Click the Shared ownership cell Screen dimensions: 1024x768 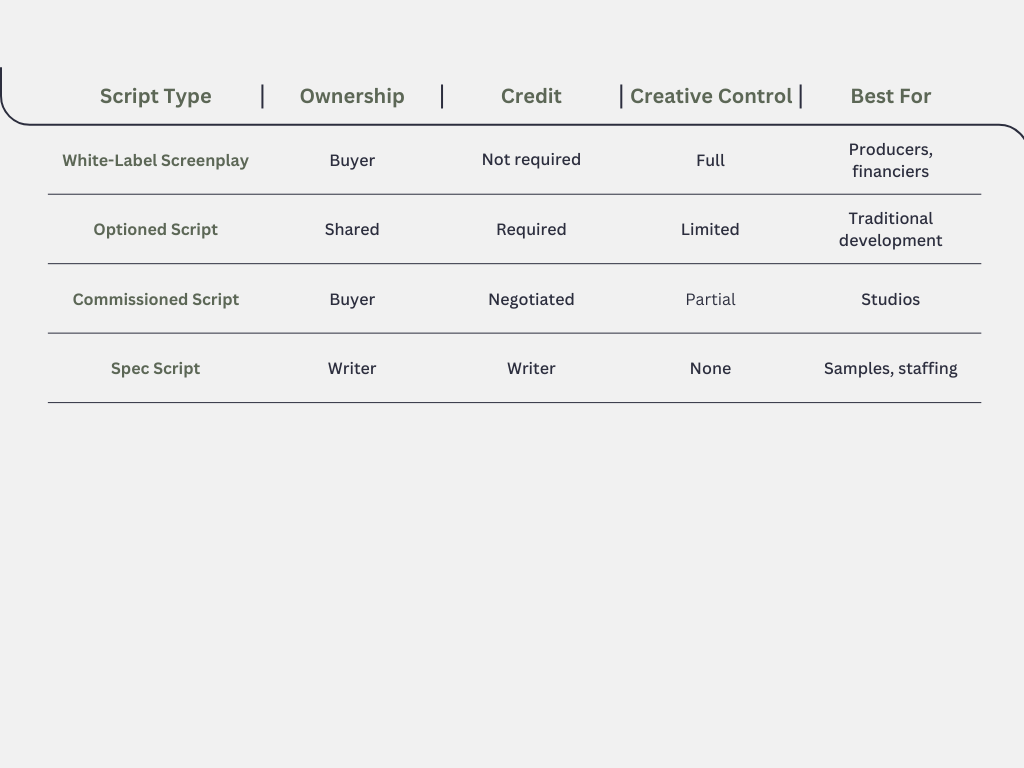(x=351, y=229)
